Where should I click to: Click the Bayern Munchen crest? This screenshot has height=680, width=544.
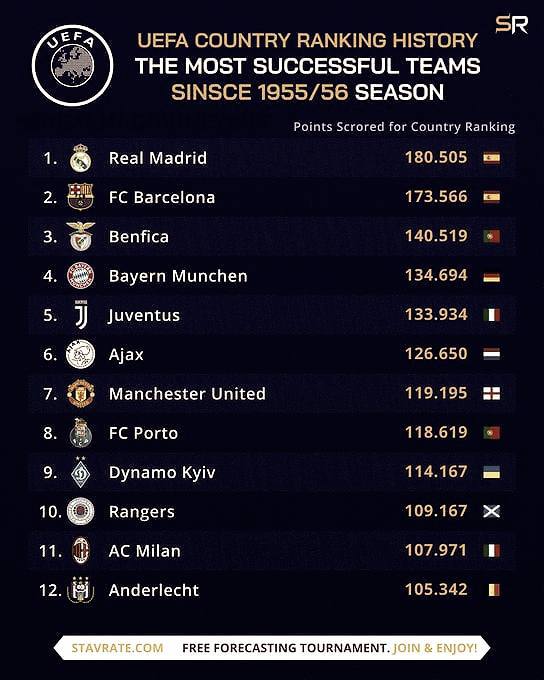click(81, 276)
